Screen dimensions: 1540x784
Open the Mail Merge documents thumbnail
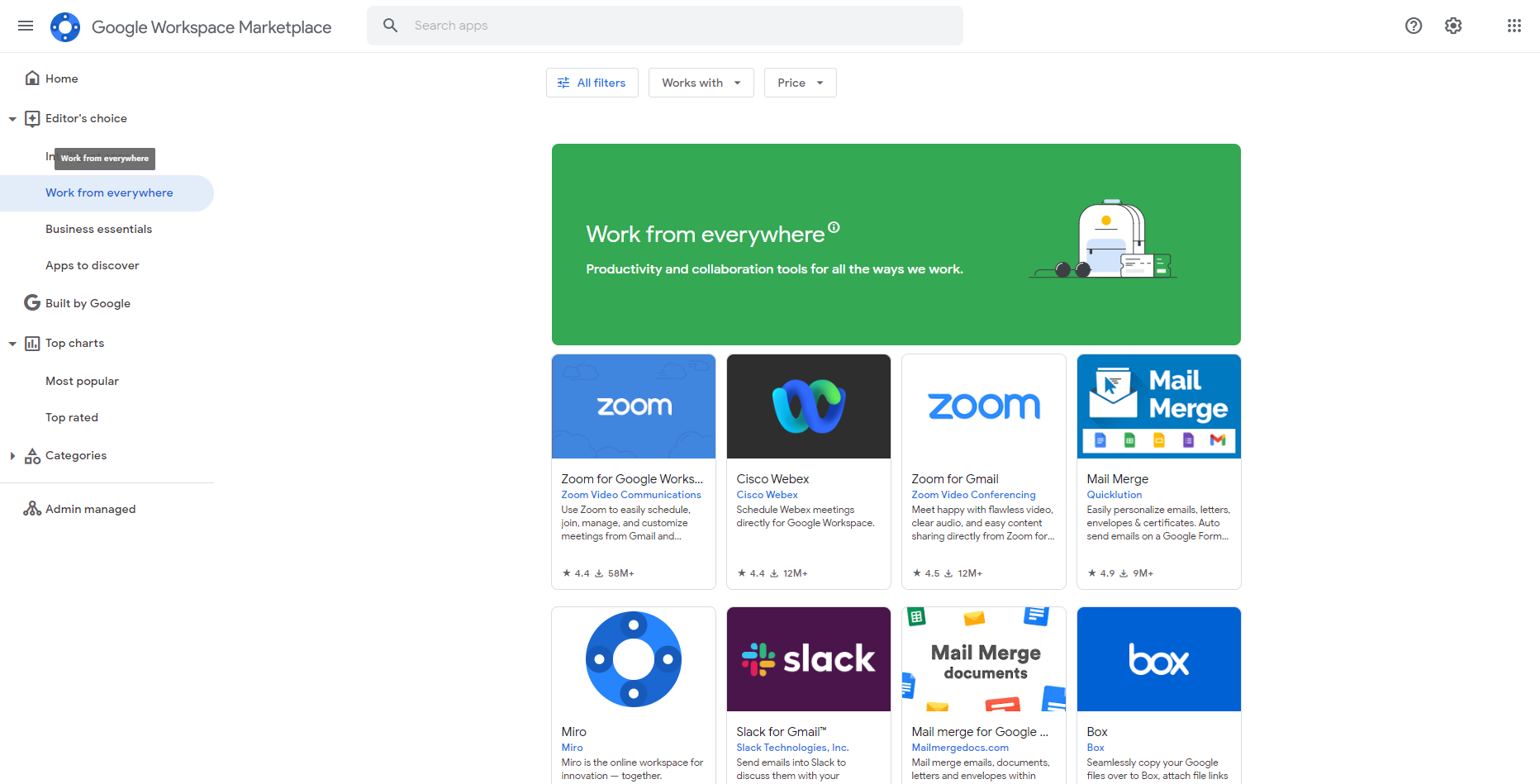[x=984, y=659]
